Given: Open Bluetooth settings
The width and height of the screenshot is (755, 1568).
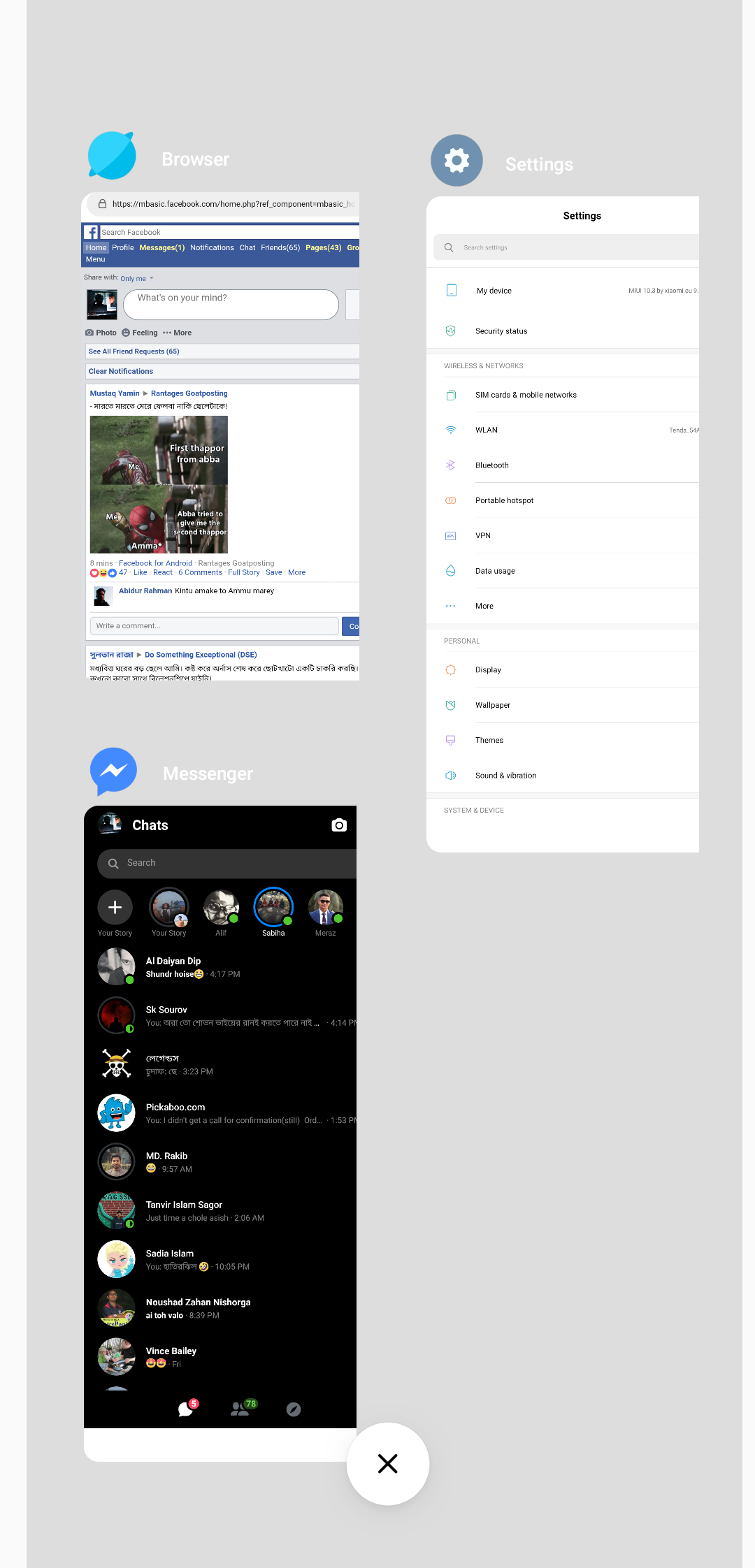Looking at the screenshot, I should 563,465.
